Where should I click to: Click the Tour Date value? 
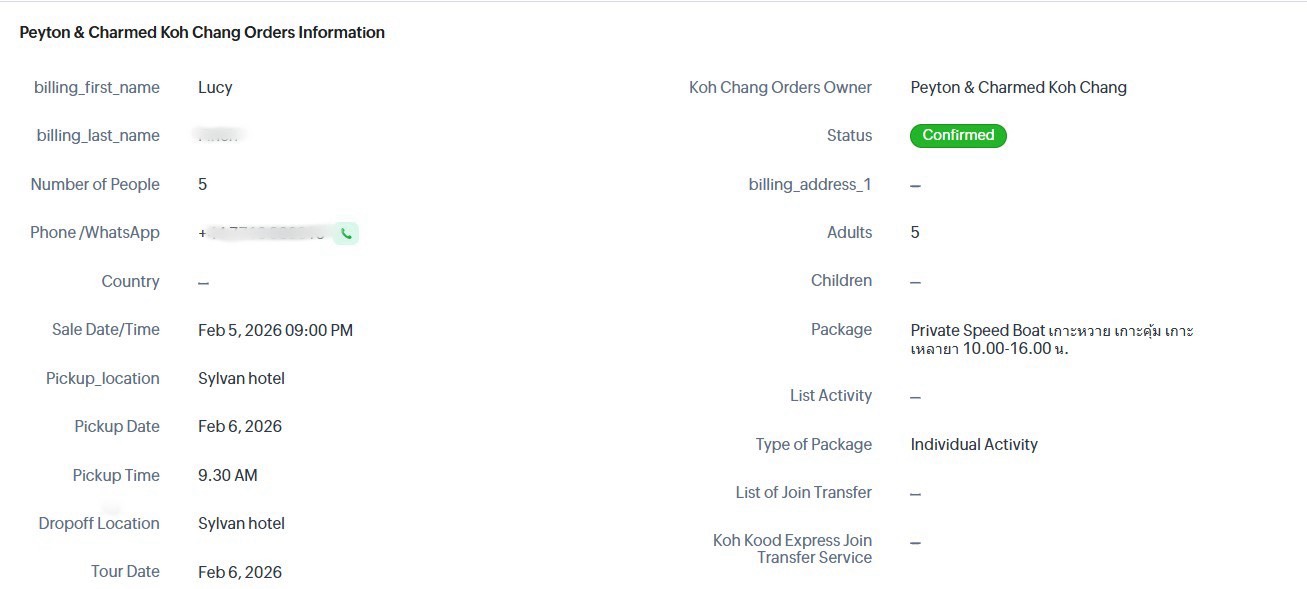(x=240, y=572)
